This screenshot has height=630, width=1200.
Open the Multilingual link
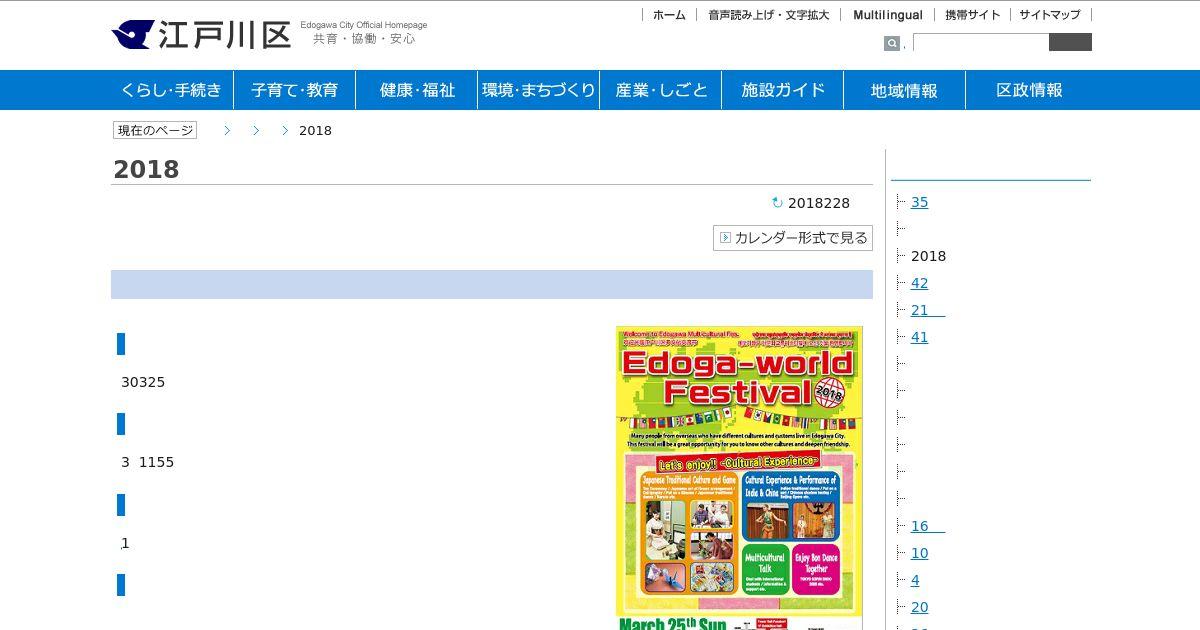click(888, 15)
